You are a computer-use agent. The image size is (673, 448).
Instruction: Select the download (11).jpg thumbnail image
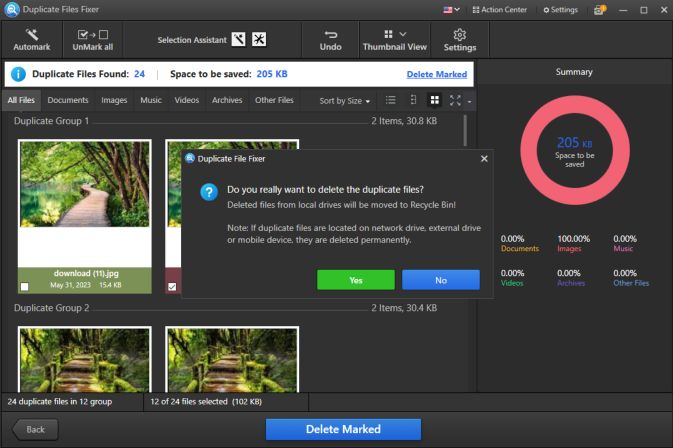(85, 184)
